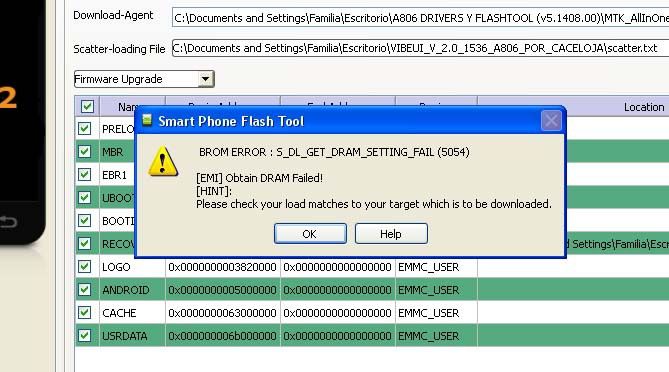Image resolution: width=669 pixels, height=372 pixels.
Task: Uncheck the BOOTIMG row checkbox
Action: 84,221
